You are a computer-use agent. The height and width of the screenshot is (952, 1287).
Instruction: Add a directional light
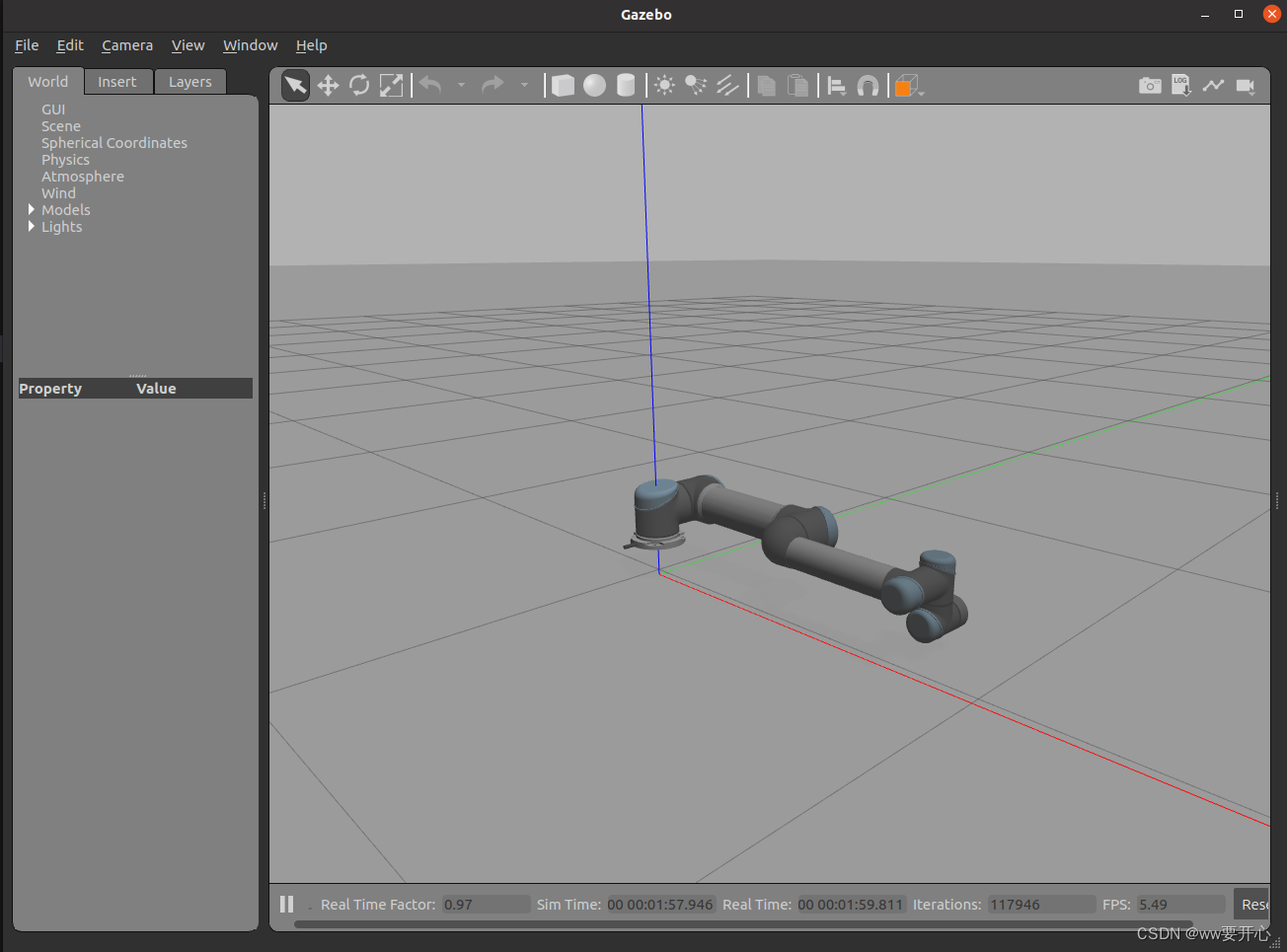coord(727,86)
